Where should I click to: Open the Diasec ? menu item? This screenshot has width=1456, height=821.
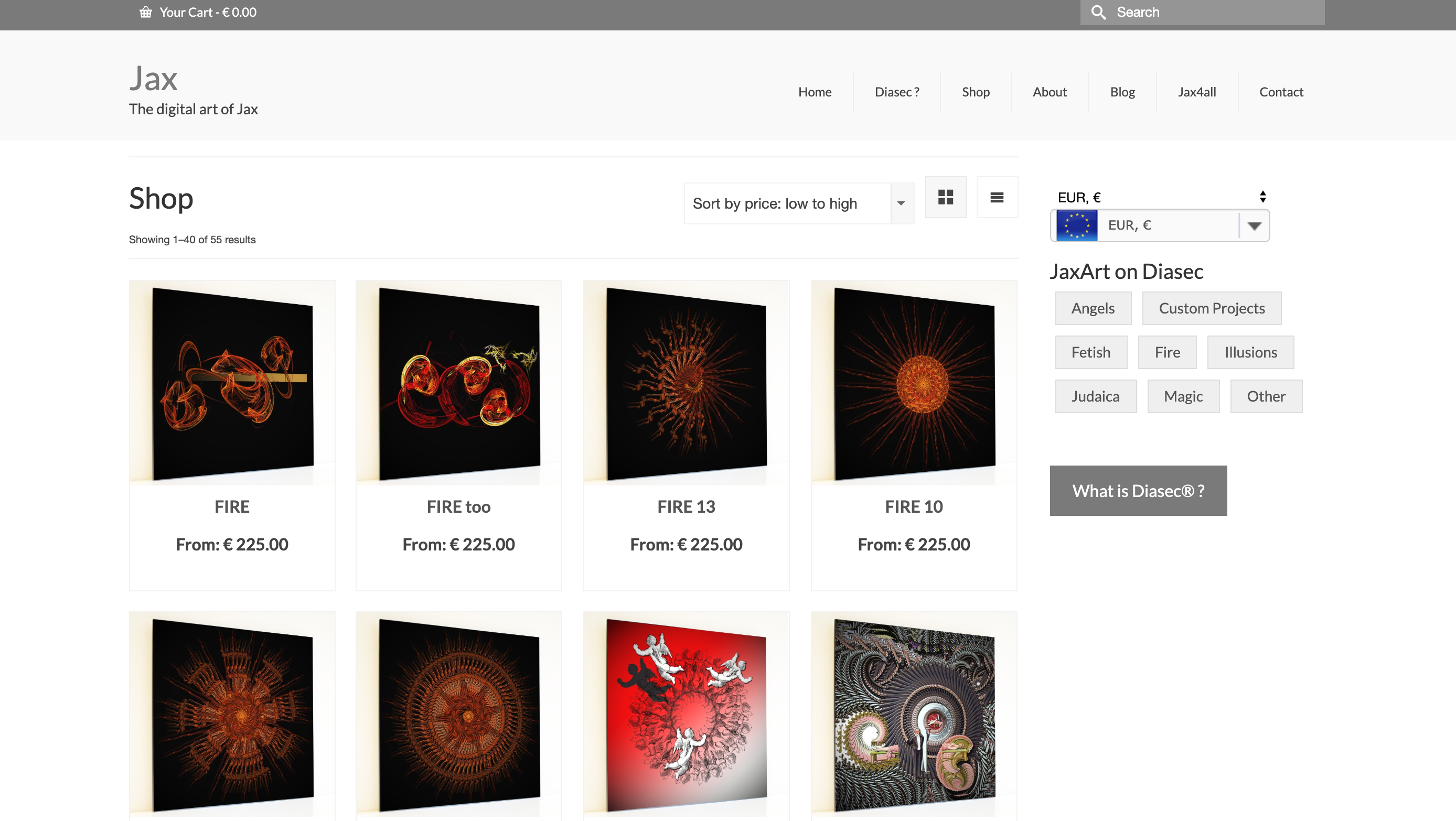tap(896, 92)
